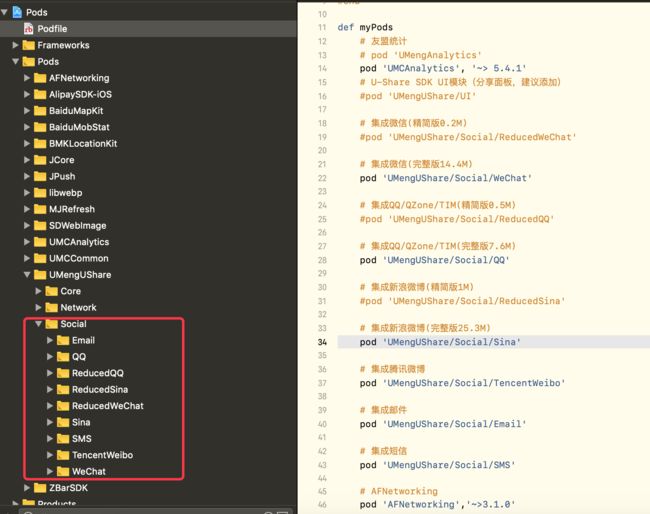Screen dimensions: 650x514
Task: Click commented # pod 'UMengAnalytics' line
Action: [421, 55]
